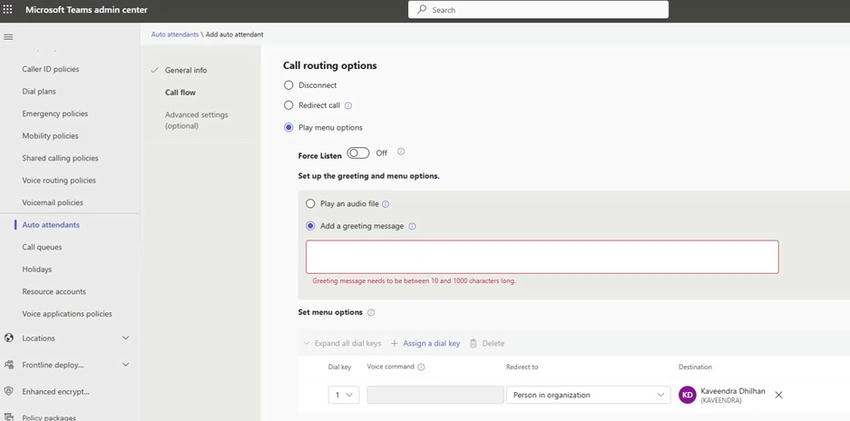Click the KD avatar of Kaveendra Dhilhan
This screenshot has height=421, width=850.
(687, 395)
